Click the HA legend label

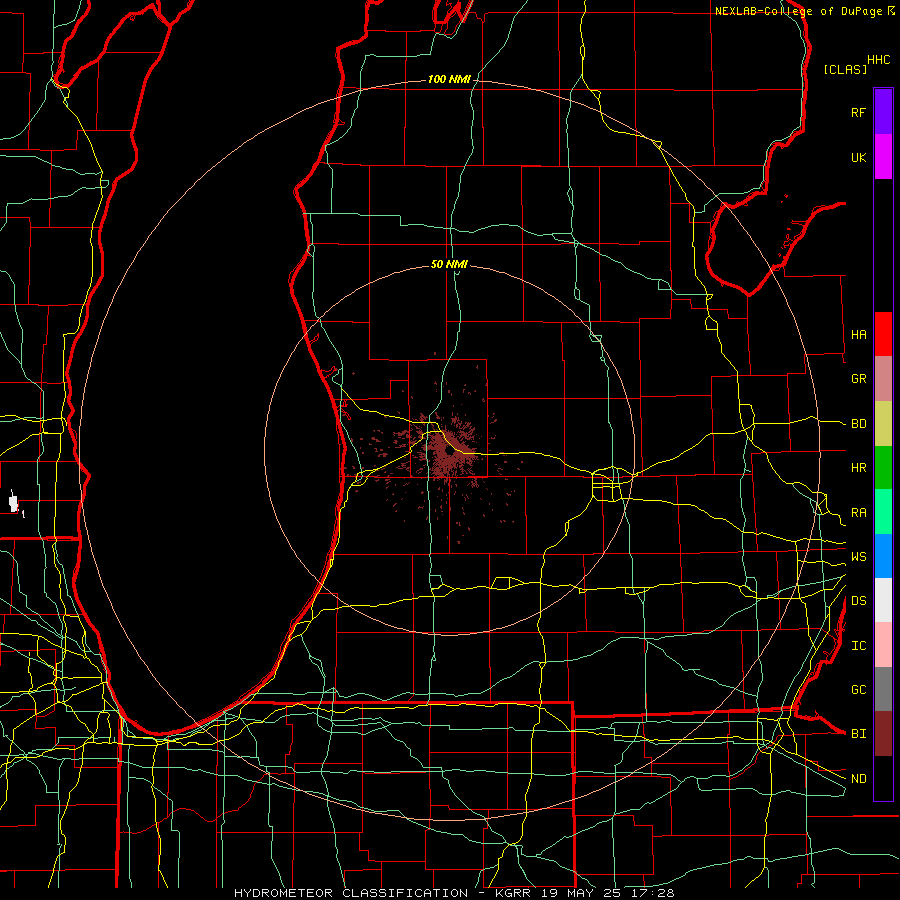pos(858,334)
